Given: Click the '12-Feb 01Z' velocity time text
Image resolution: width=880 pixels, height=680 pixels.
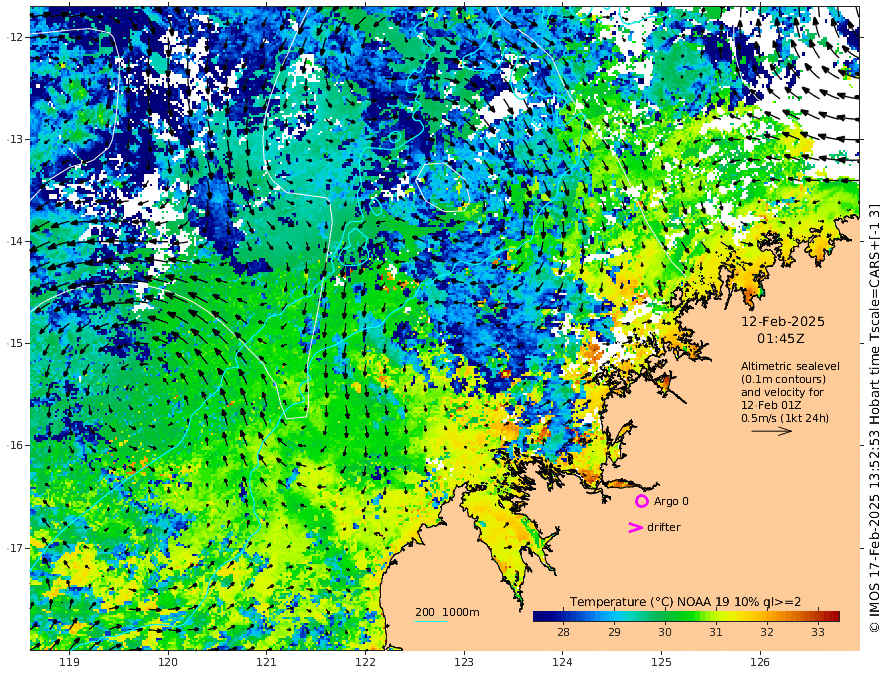Looking at the screenshot, I should 771,405.
